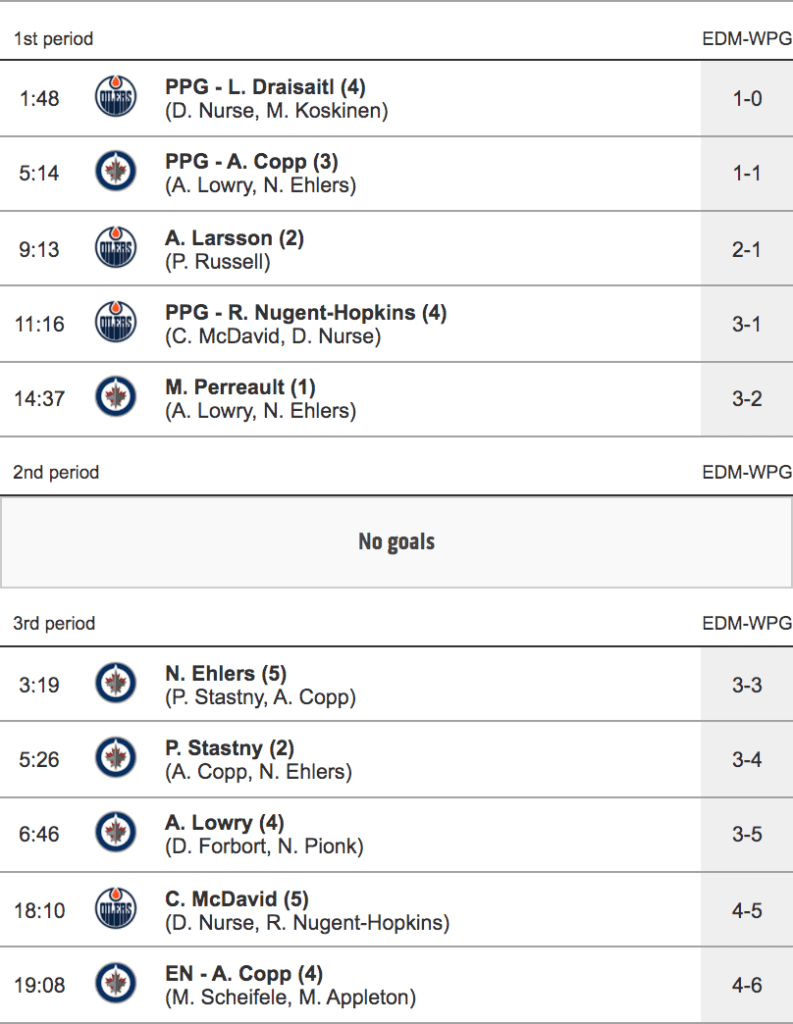Screen dimensions: 793x1024
Task: Click Jets logo at 5:14 Copp goal
Action: pyautogui.click(x=115, y=173)
